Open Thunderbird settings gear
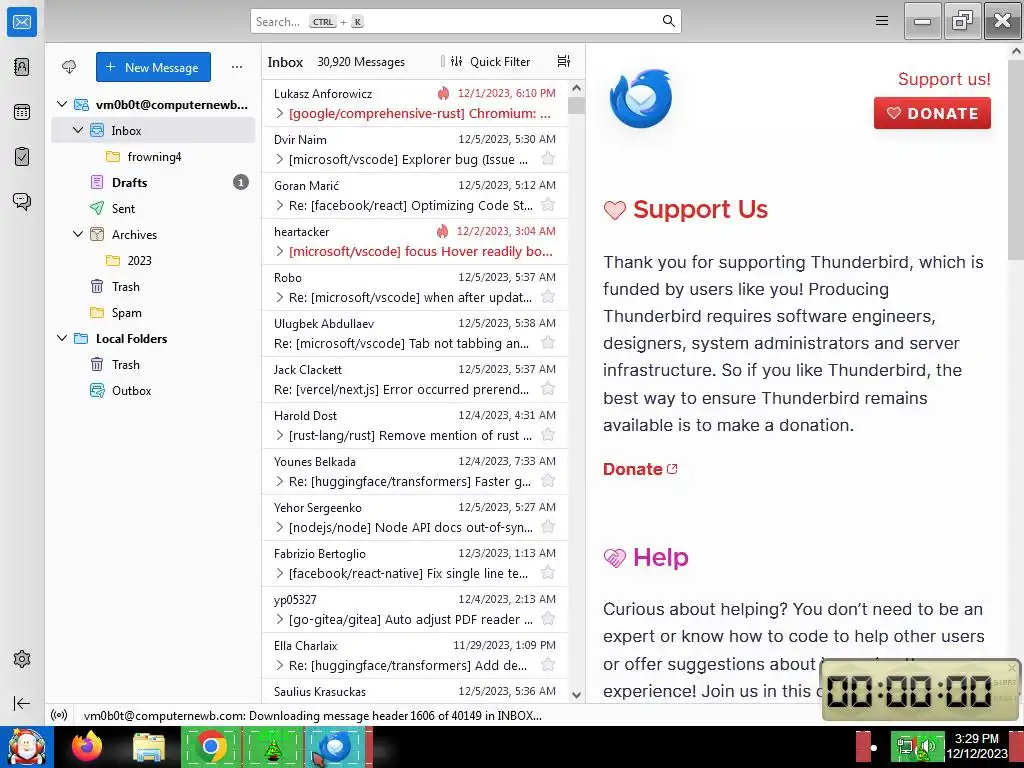This screenshot has width=1024, height=768. click(x=22, y=659)
